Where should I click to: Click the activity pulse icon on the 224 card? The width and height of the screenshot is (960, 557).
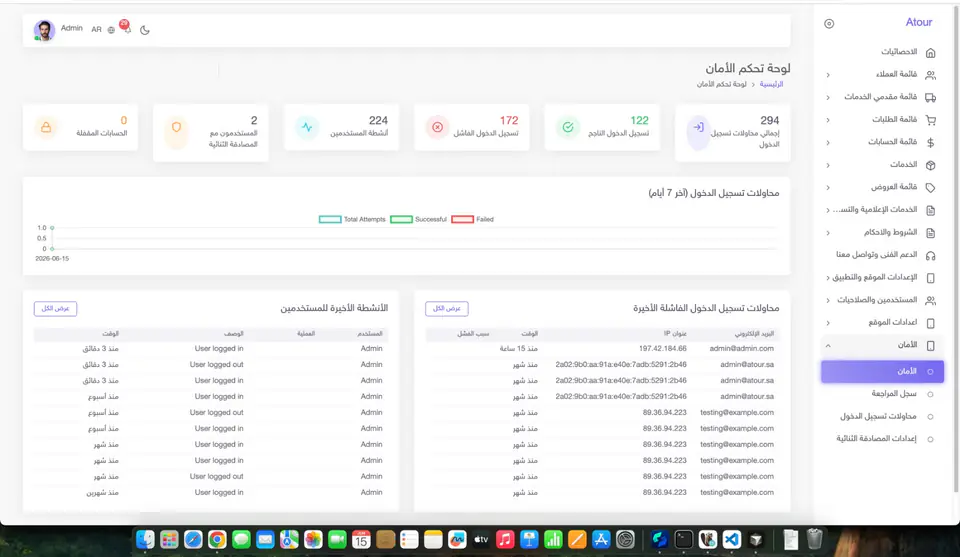[307, 127]
